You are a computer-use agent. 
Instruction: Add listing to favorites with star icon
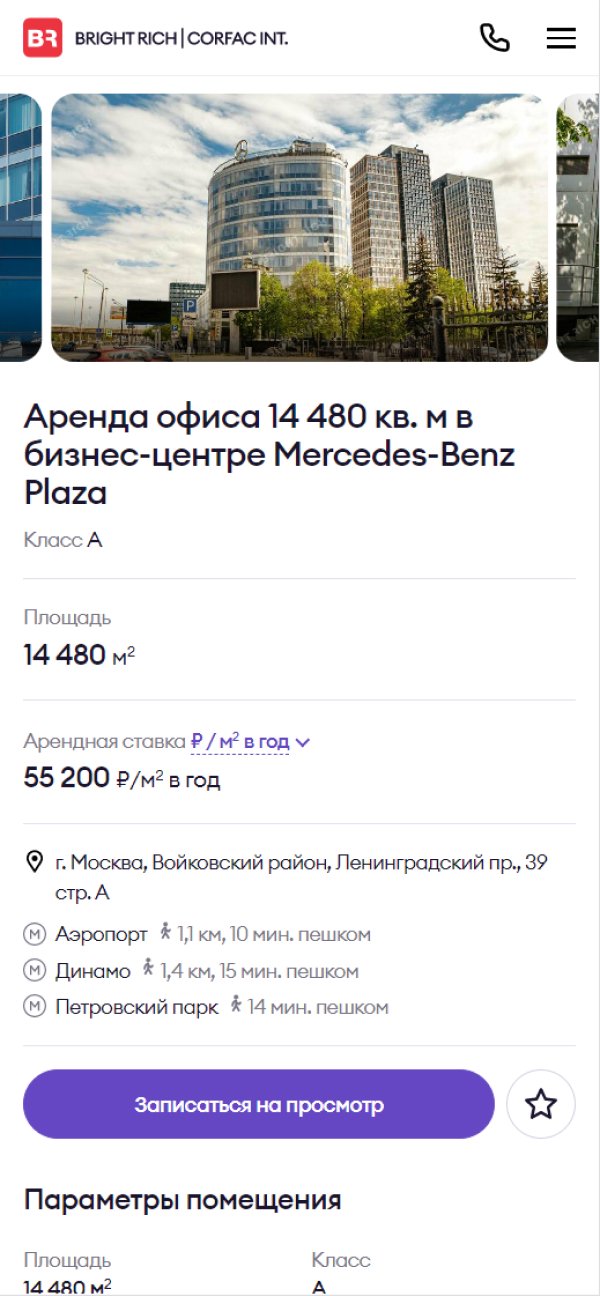(541, 1104)
